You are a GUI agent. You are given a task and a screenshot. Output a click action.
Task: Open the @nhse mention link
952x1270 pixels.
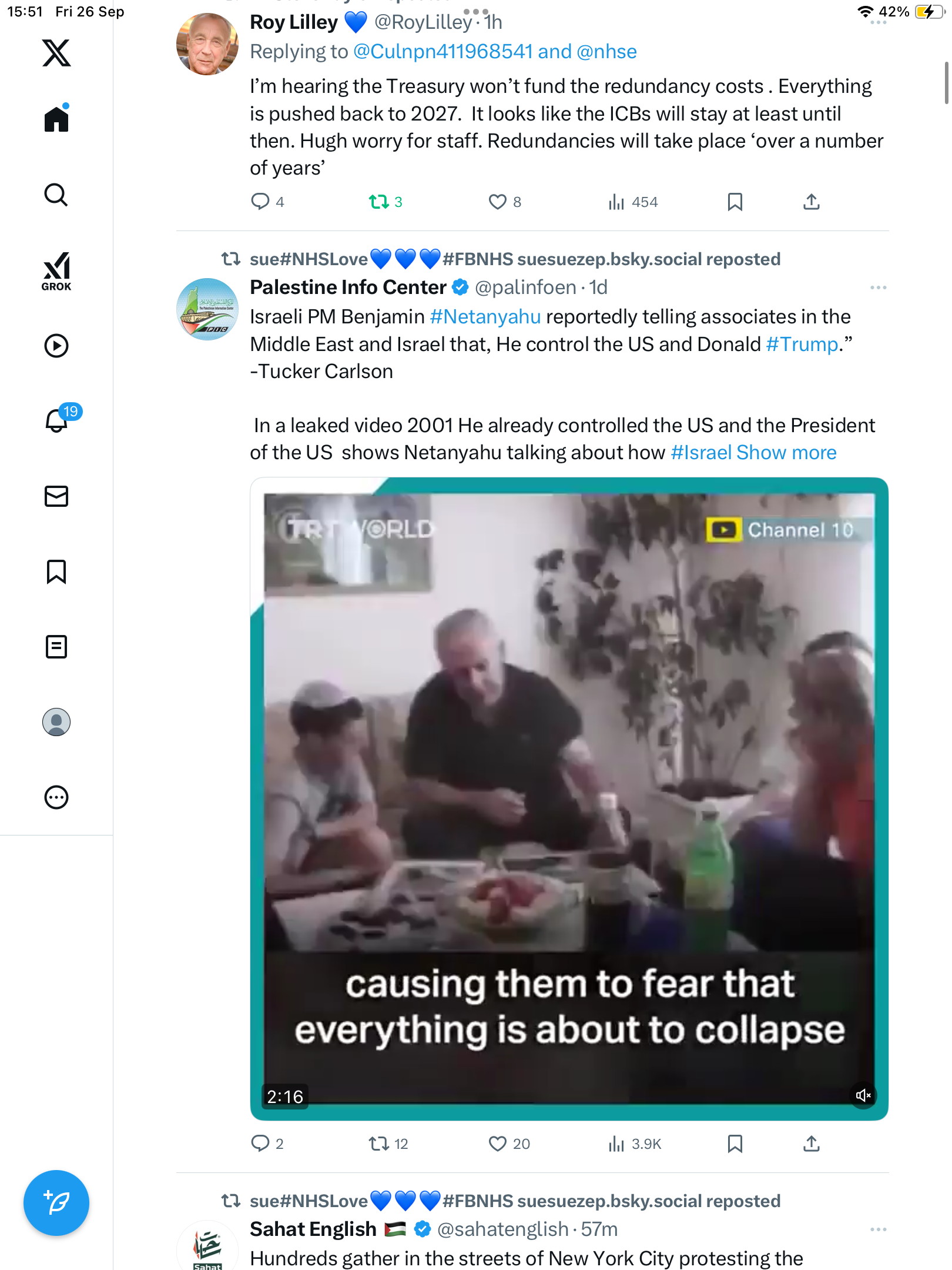click(606, 52)
